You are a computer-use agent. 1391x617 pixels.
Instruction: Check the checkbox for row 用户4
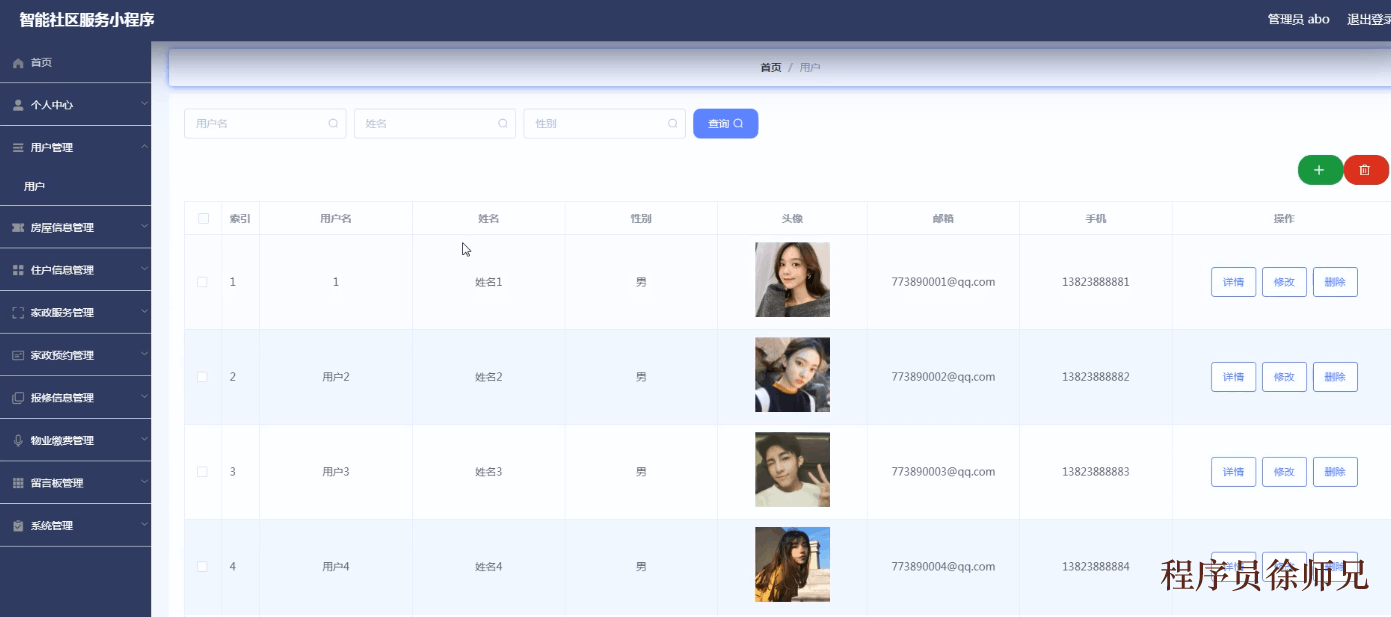coord(203,567)
